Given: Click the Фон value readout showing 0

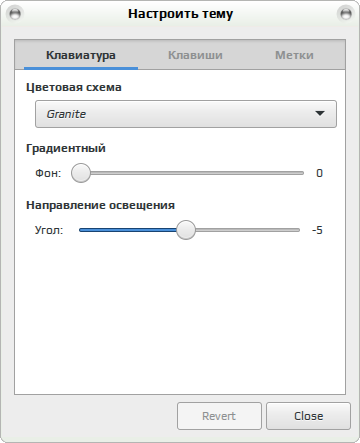Looking at the screenshot, I should [319, 173].
